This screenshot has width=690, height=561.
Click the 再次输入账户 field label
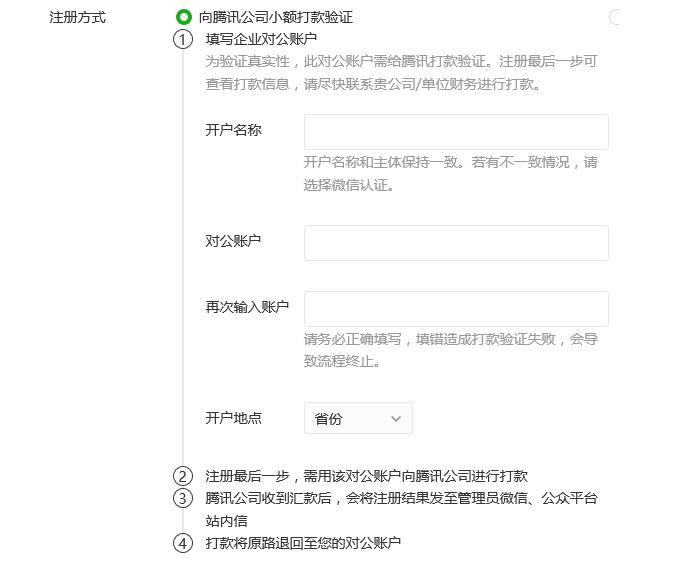point(247,307)
